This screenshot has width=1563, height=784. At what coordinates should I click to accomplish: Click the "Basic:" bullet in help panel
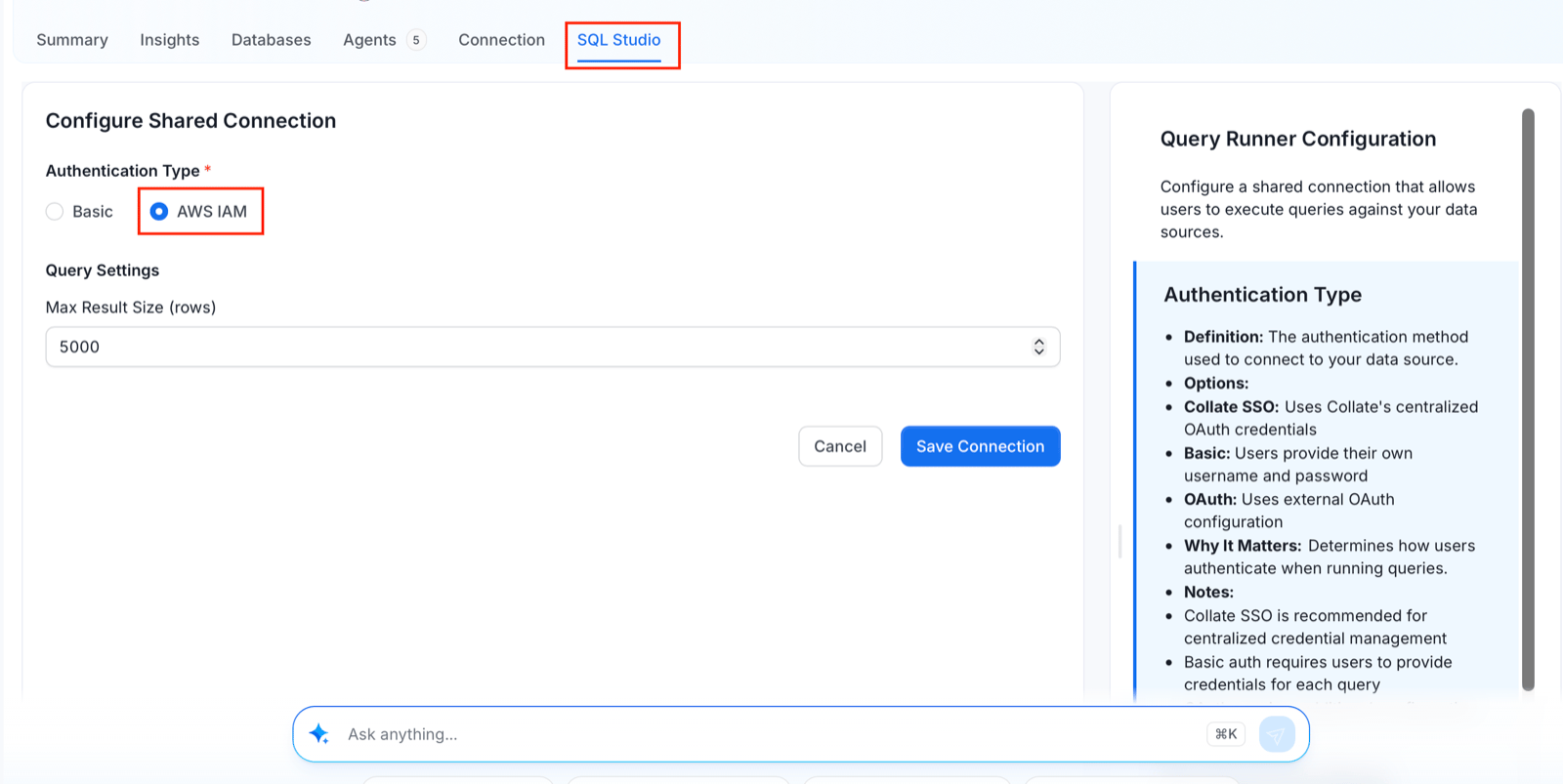1206,453
